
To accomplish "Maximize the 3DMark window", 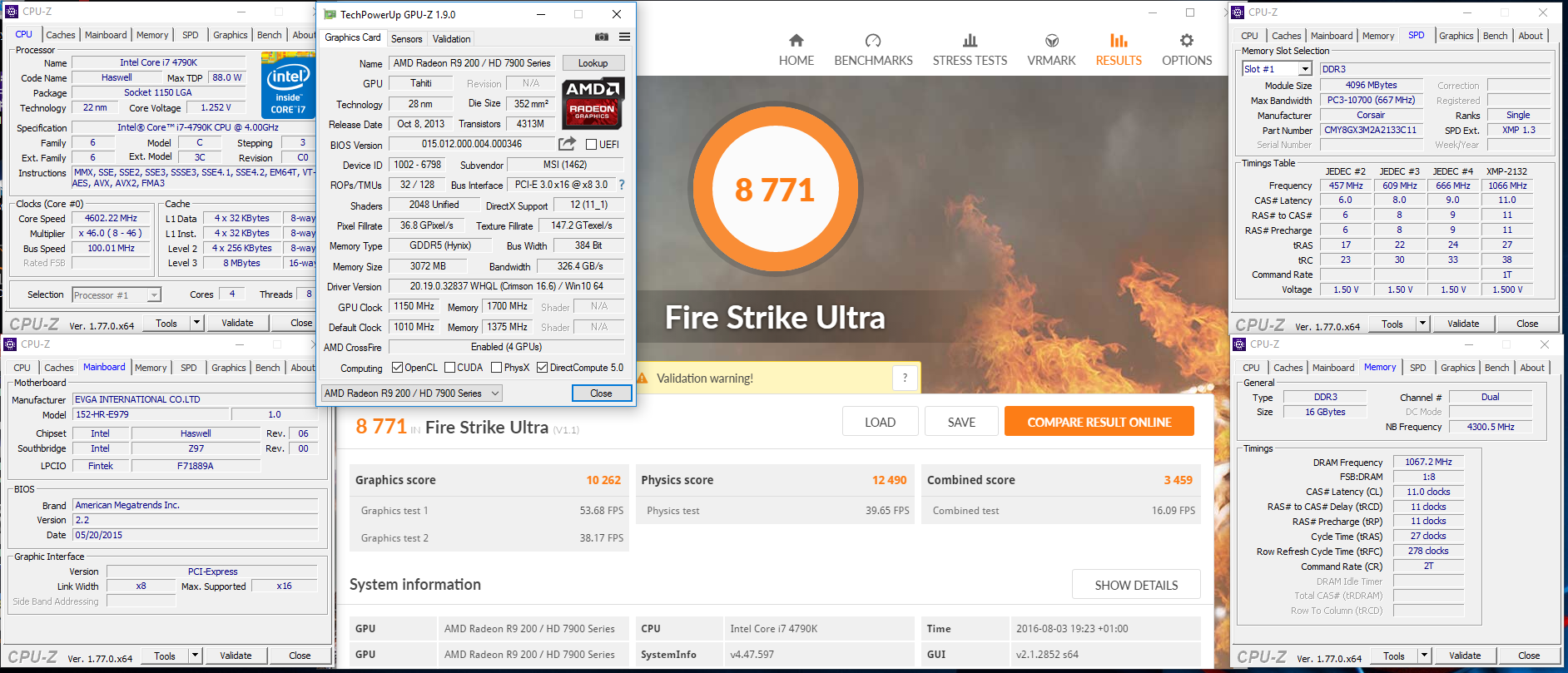I will pyautogui.click(x=1190, y=12).
